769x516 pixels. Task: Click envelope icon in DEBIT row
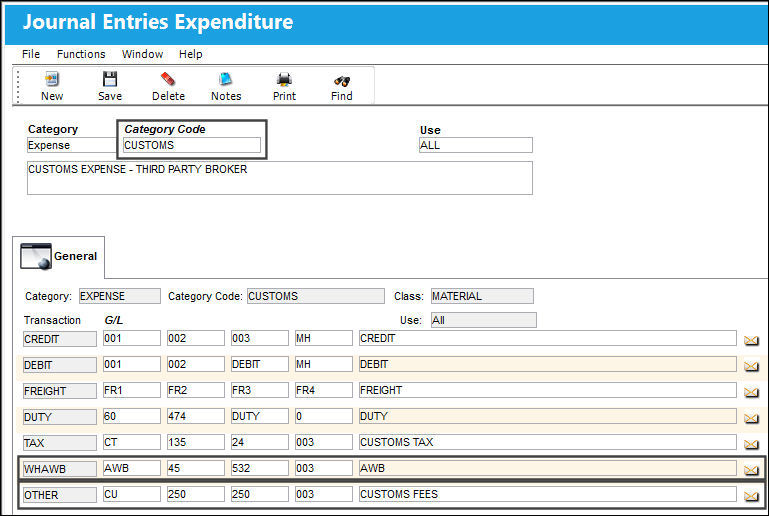pyautogui.click(x=751, y=366)
